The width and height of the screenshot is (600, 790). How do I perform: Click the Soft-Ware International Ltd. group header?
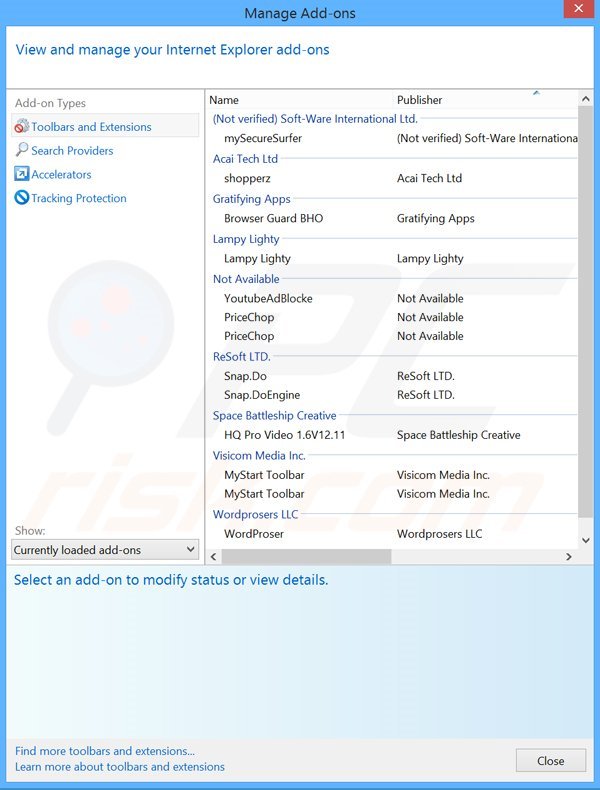[315, 119]
